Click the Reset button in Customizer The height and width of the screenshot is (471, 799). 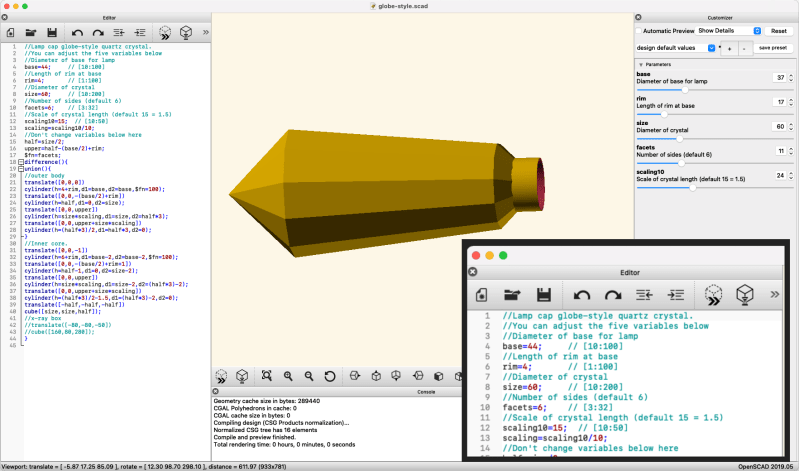(778, 31)
